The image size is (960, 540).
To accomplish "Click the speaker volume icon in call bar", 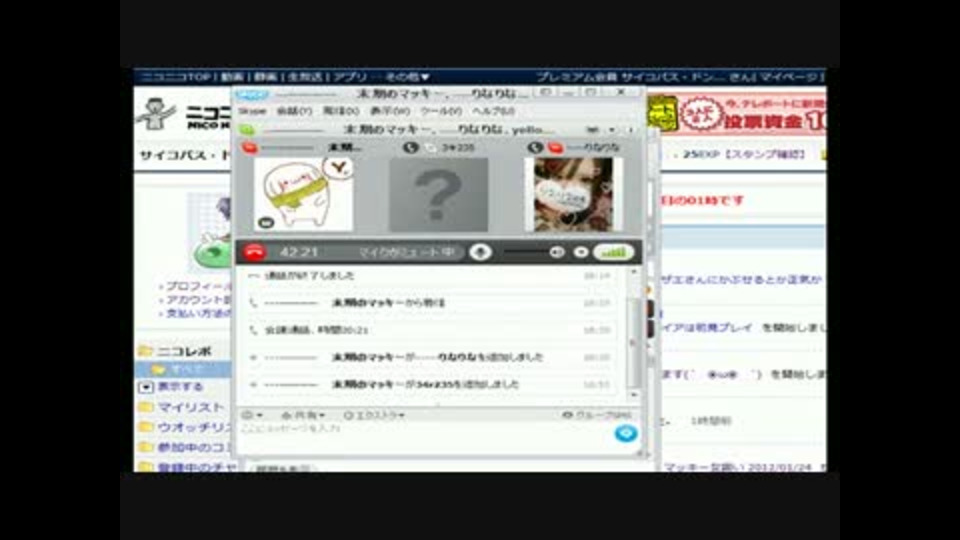I will coord(557,252).
